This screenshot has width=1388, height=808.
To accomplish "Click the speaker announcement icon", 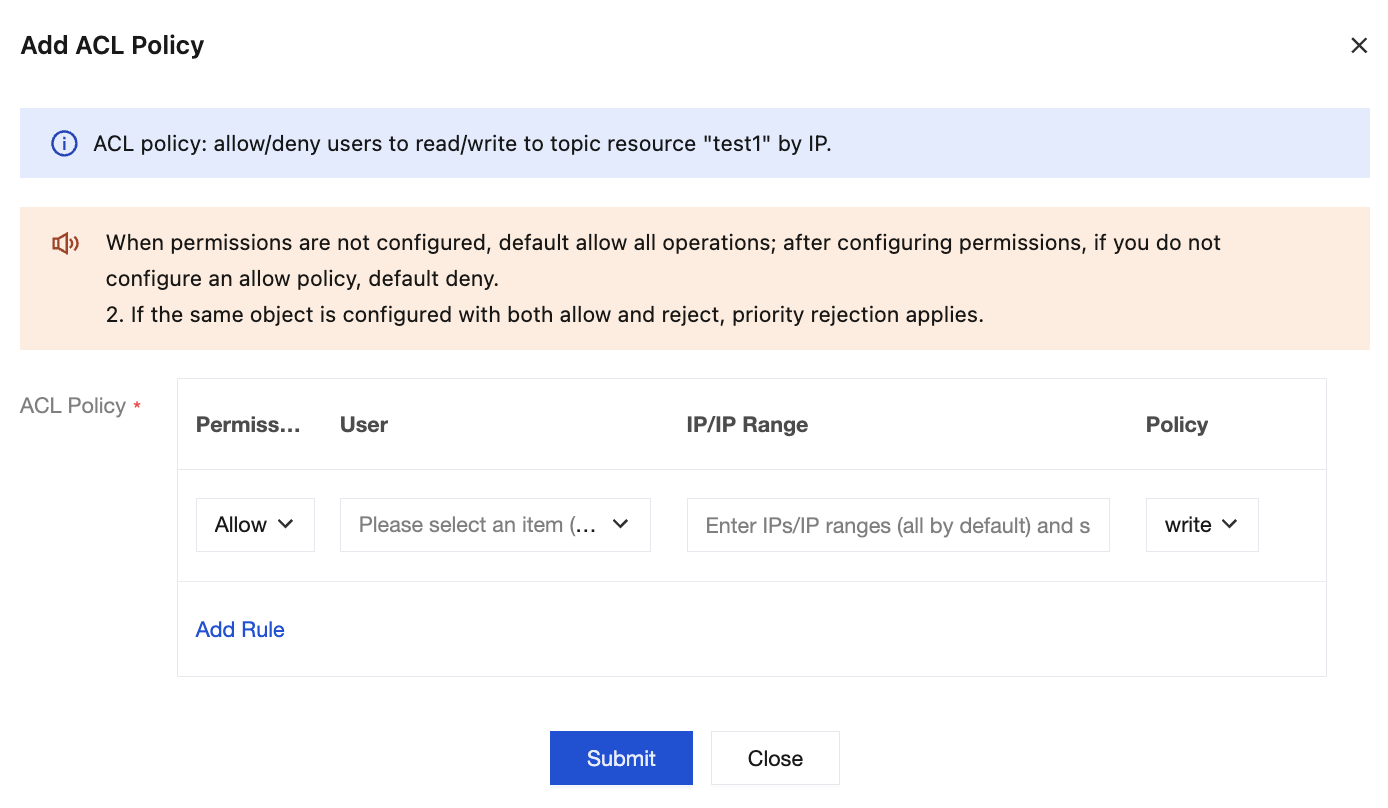I will [65, 243].
